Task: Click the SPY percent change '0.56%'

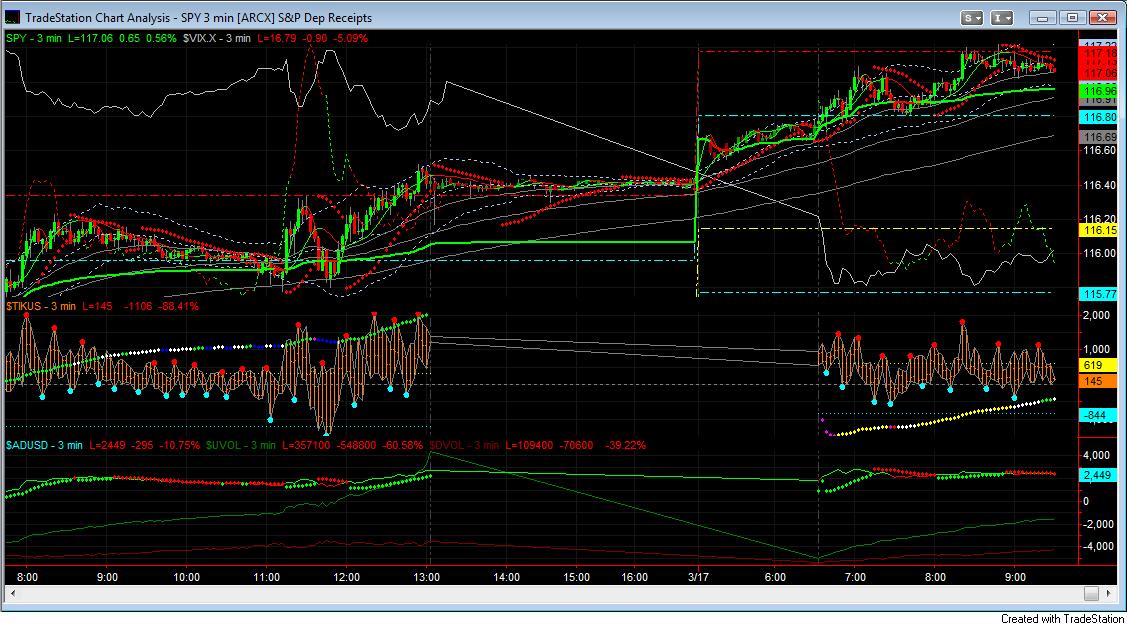Action: coord(161,38)
